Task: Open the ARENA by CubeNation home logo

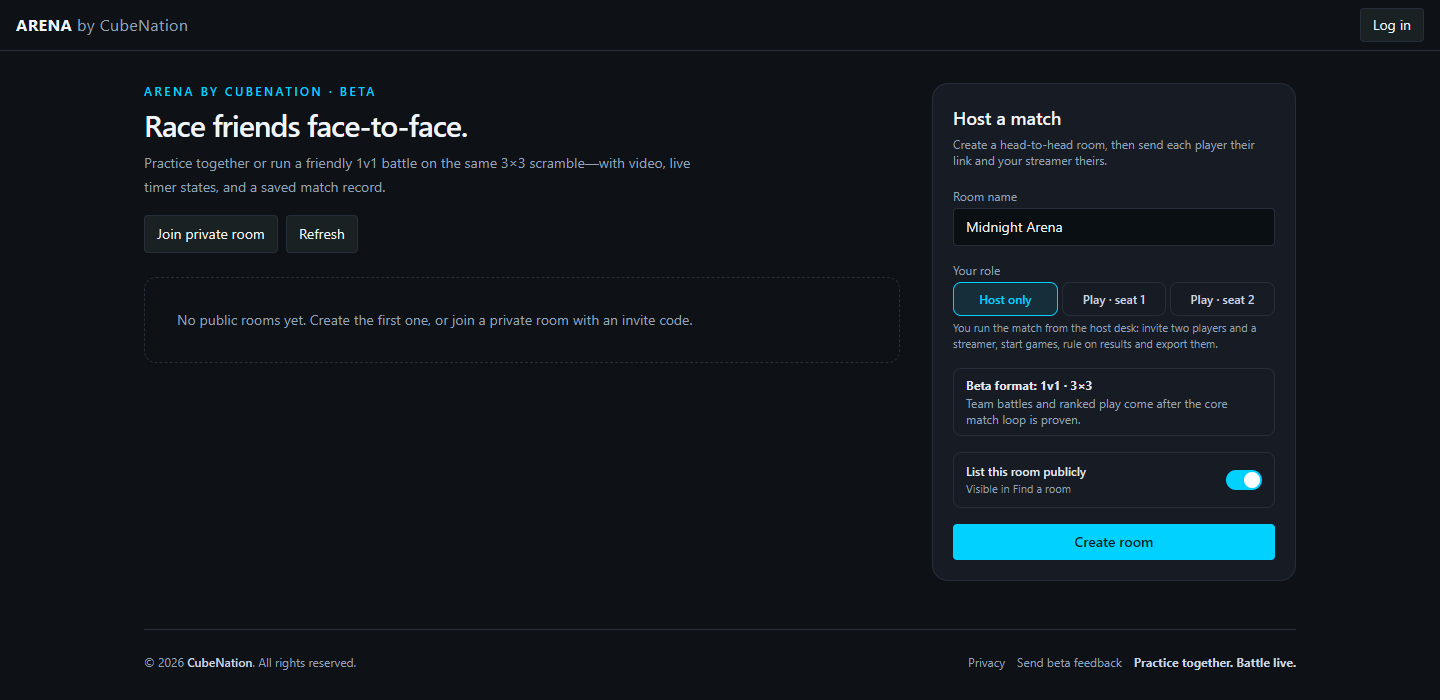Action: tap(102, 25)
